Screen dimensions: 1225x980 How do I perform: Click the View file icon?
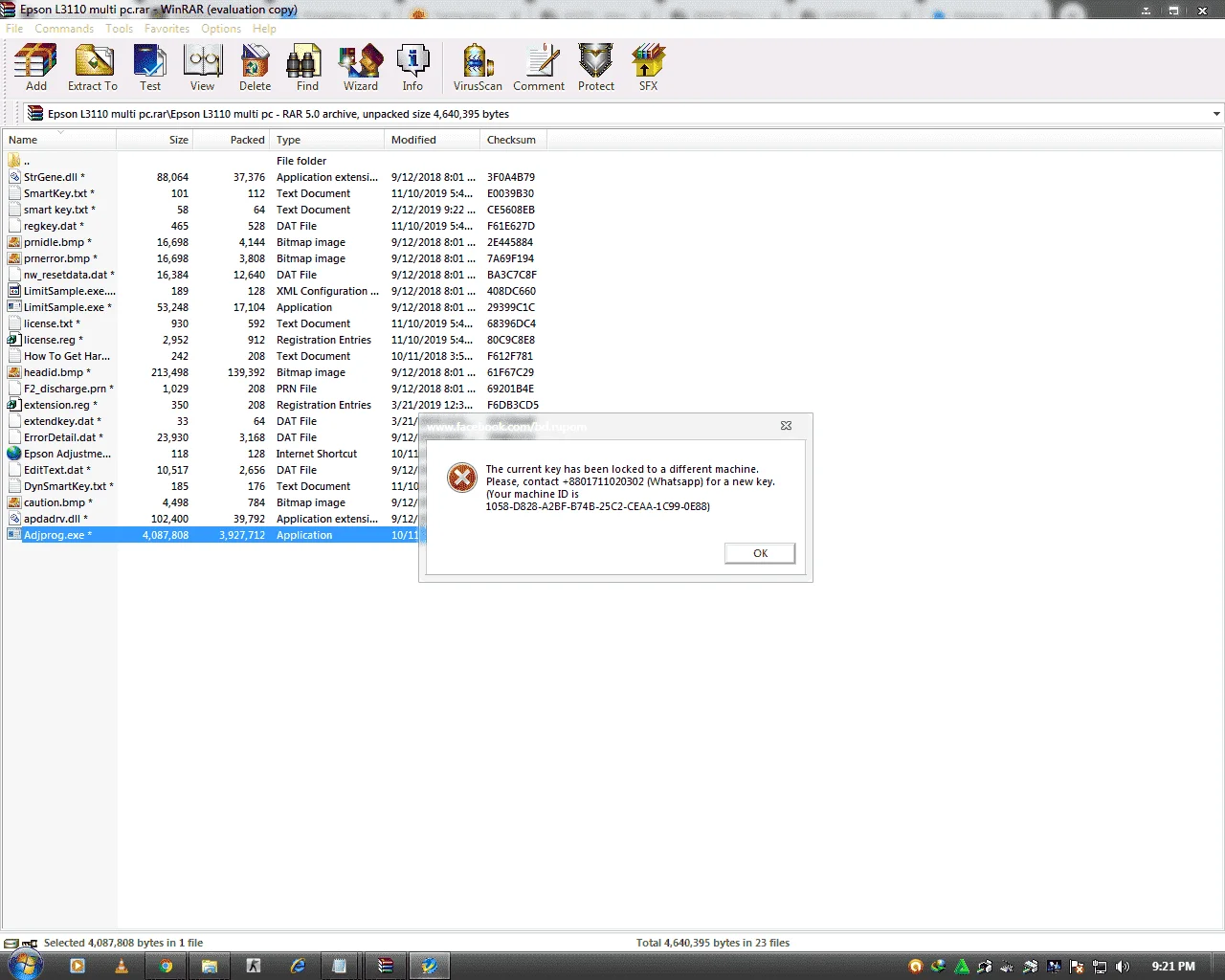click(x=203, y=67)
